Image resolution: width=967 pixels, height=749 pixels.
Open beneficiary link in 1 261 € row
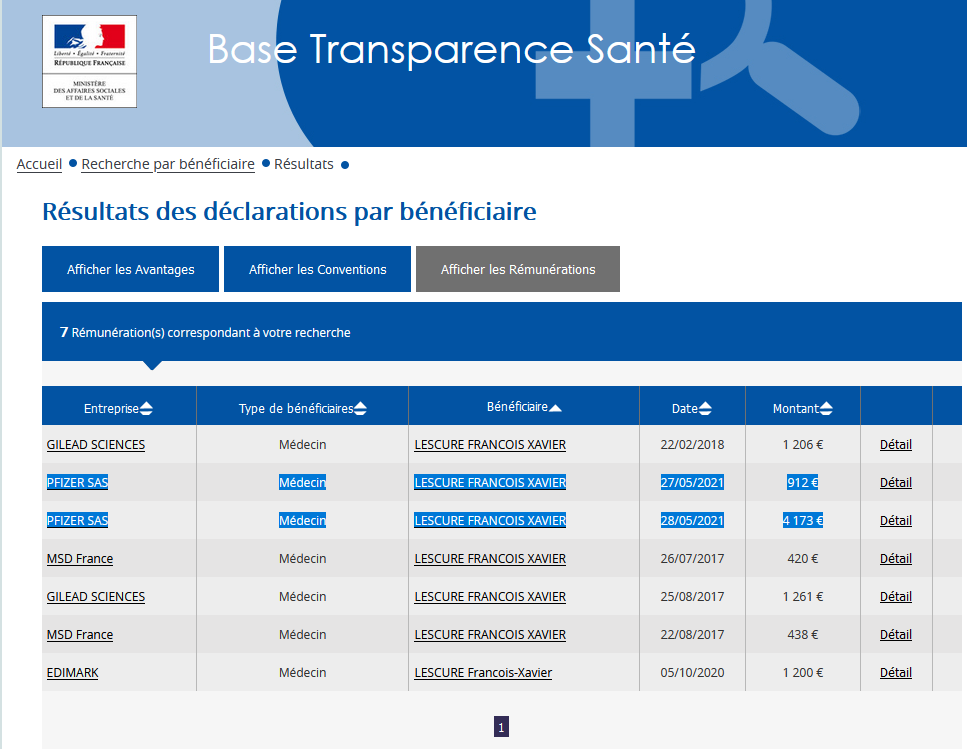coord(490,597)
